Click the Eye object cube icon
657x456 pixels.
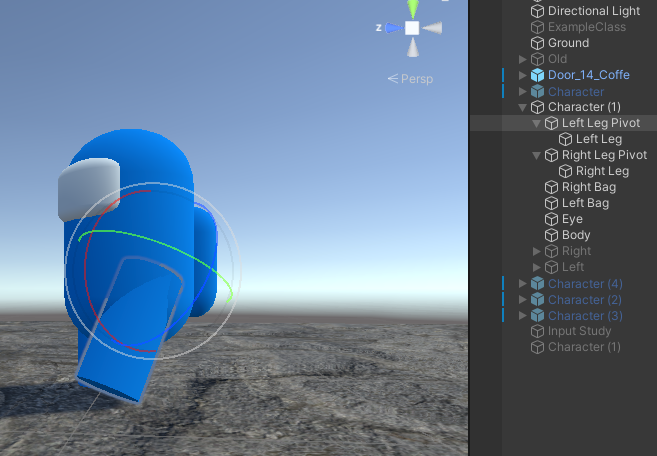click(x=551, y=219)
